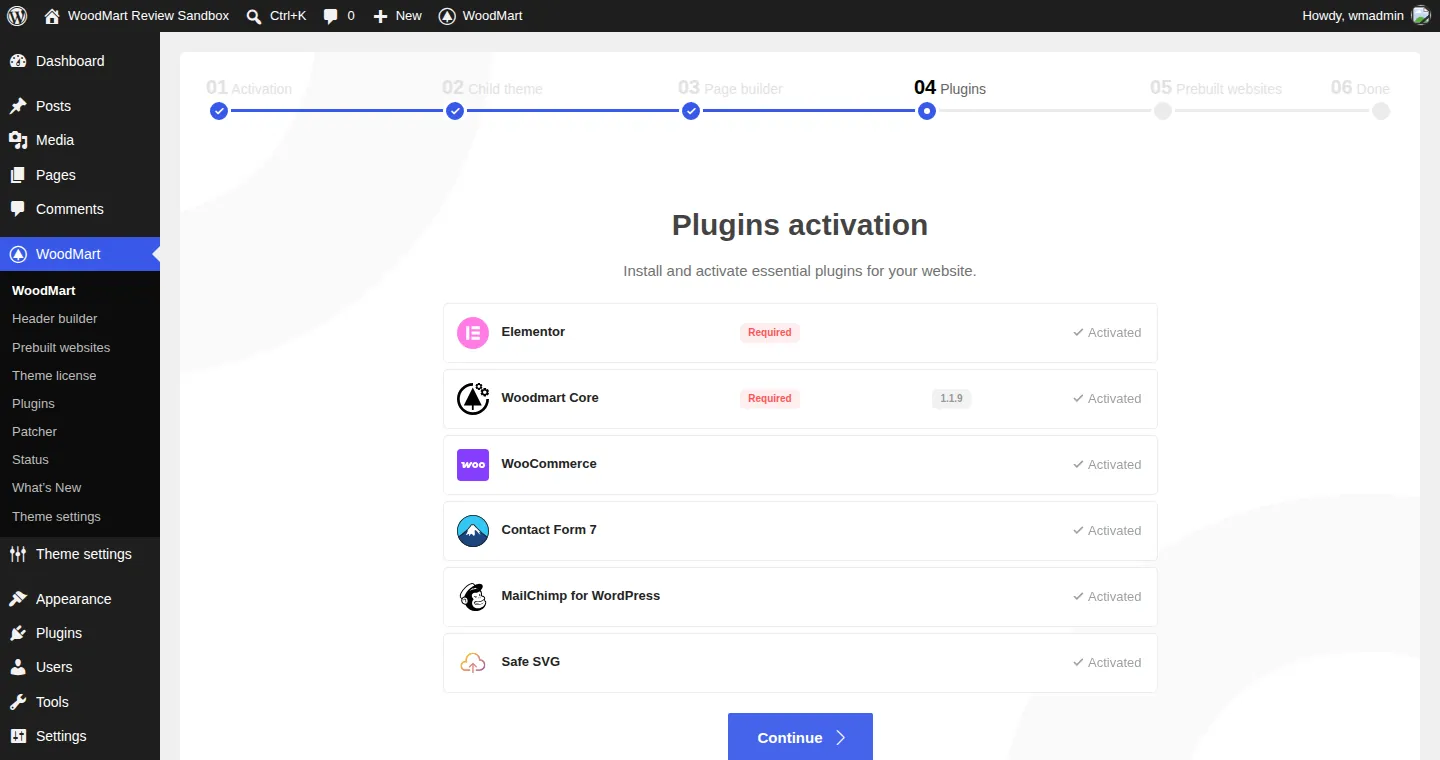Click the current step circle under Plugins

927,111
